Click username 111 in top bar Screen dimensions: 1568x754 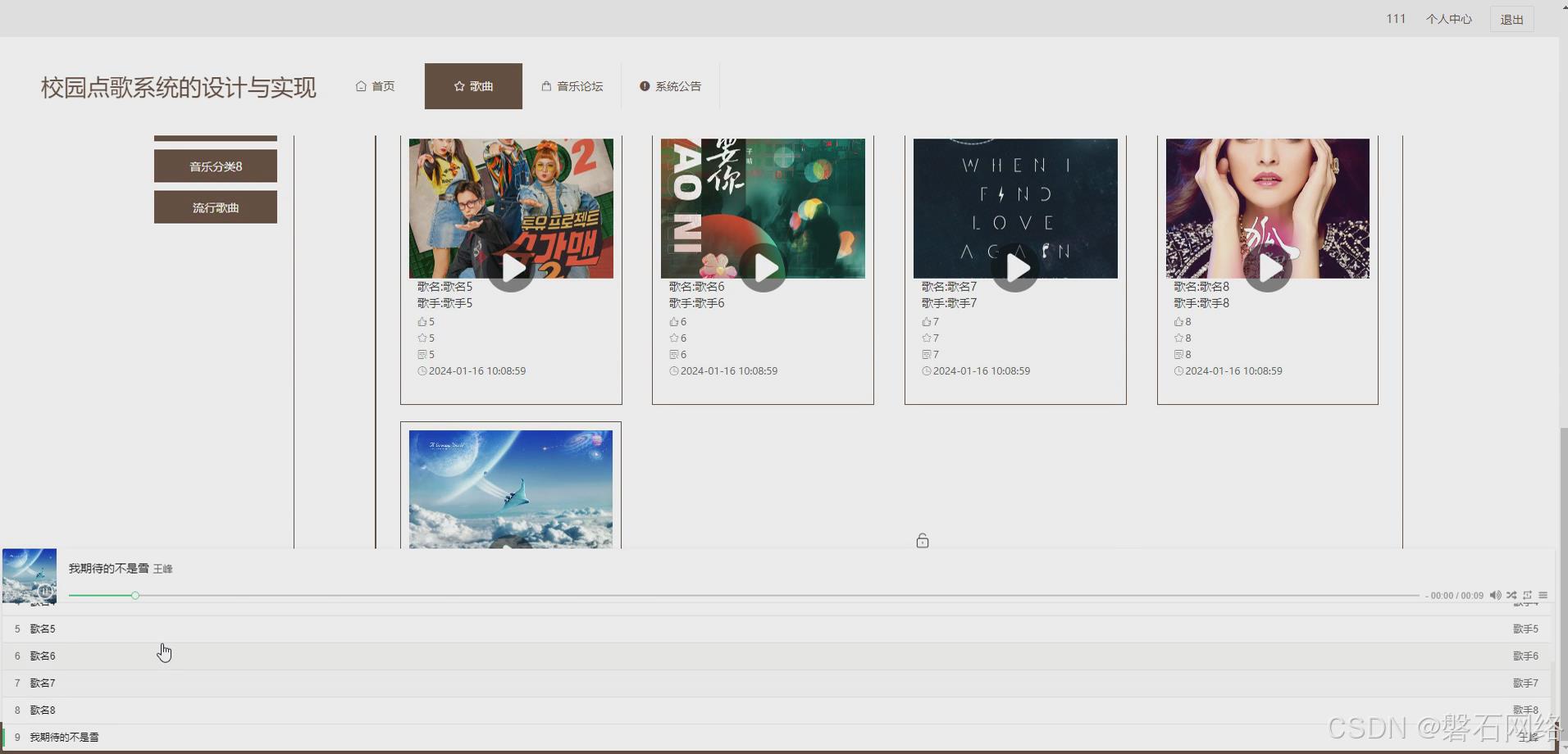(1396, 19)
